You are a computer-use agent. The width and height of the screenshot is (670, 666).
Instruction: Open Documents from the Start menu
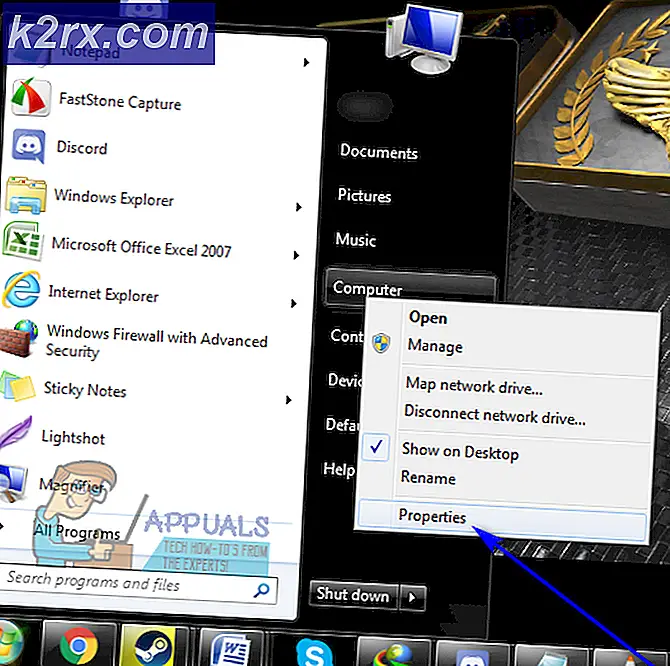[379, 152]
